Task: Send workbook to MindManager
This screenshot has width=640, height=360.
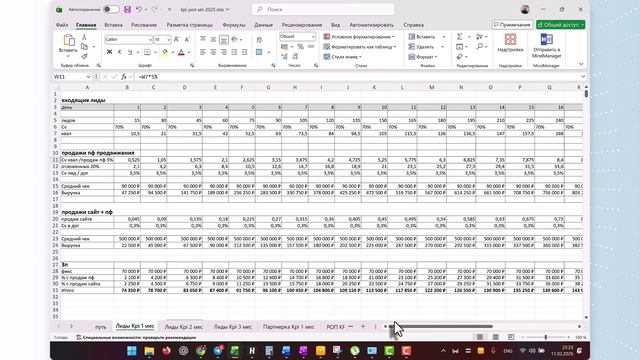Action: click(x=547, y=46)
